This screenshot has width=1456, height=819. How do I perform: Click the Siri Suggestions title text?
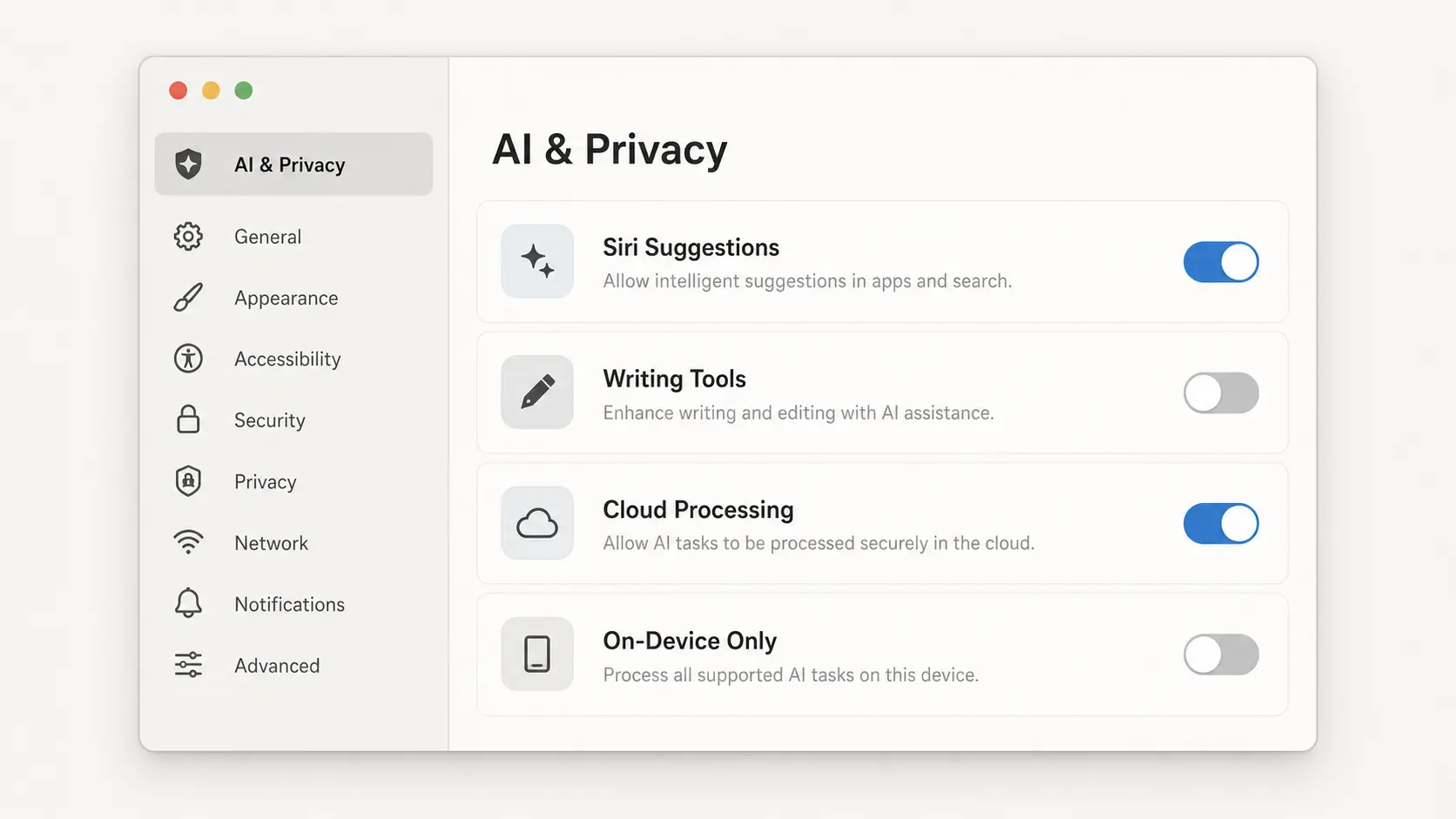pyautogui.click(x=691, y=248)
